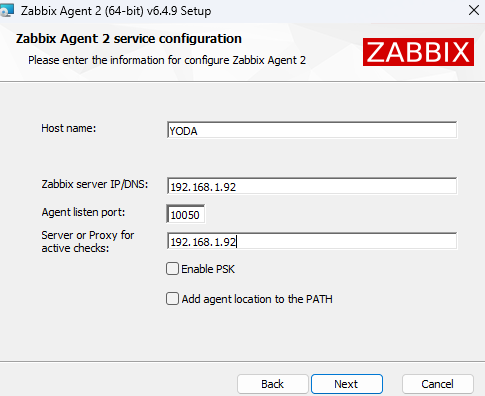Click the 'Server or Proxy for active checks:' label
485x396 pixels.
pos(88,242)
